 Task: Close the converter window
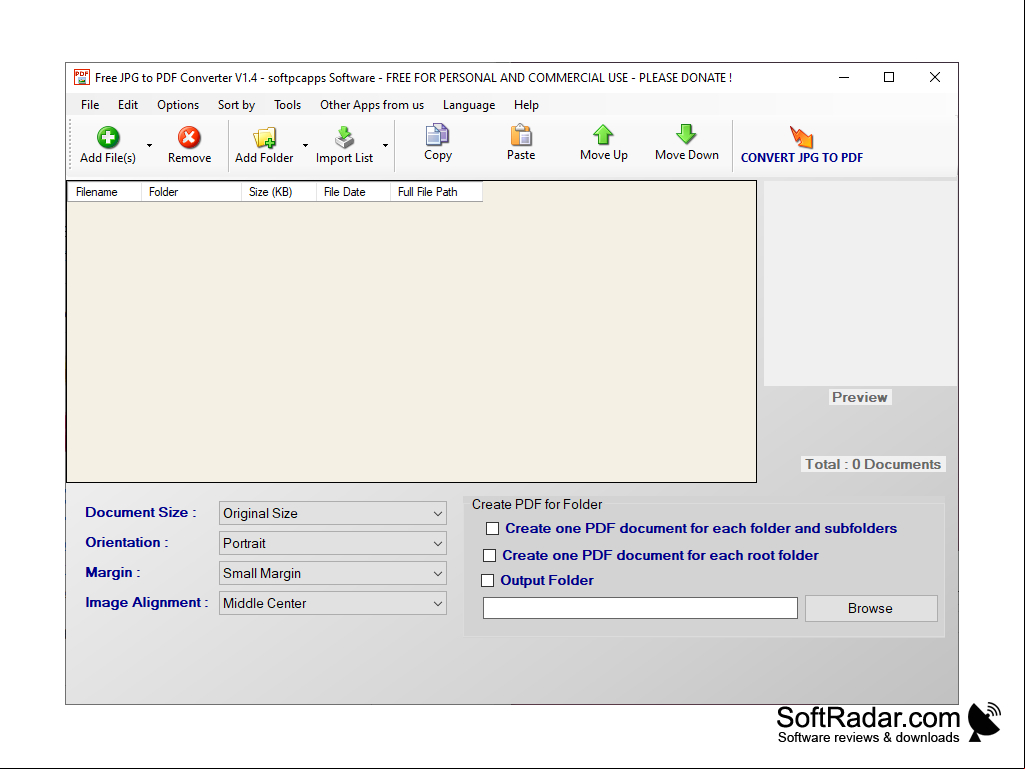pyautogui.click(x=935, y=77)
